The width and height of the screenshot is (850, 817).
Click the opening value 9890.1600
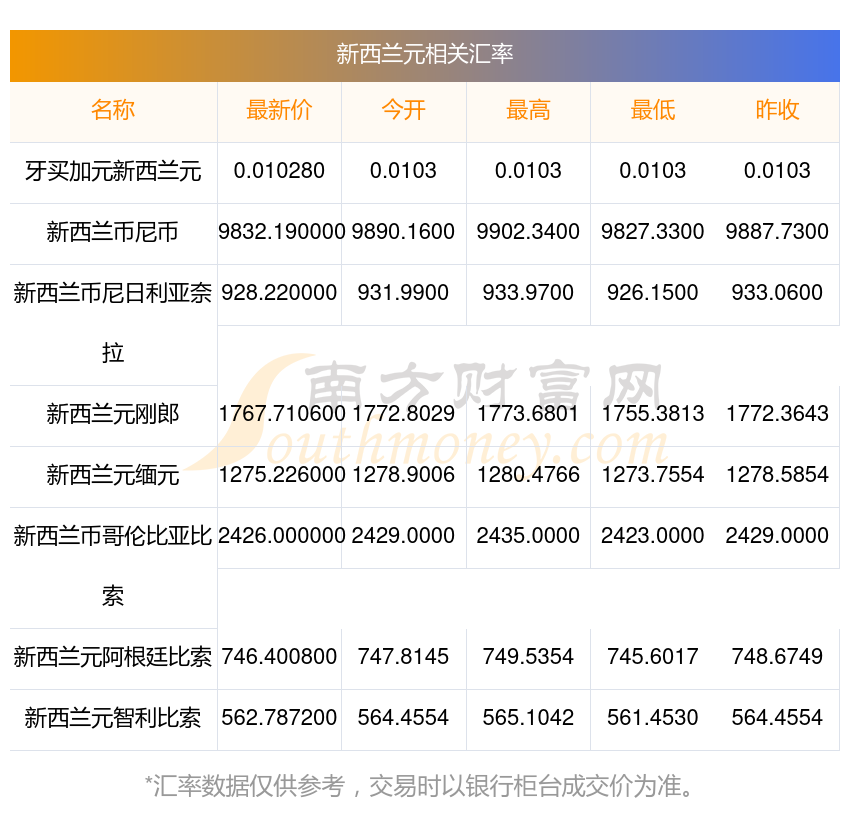tap(403, 231)
